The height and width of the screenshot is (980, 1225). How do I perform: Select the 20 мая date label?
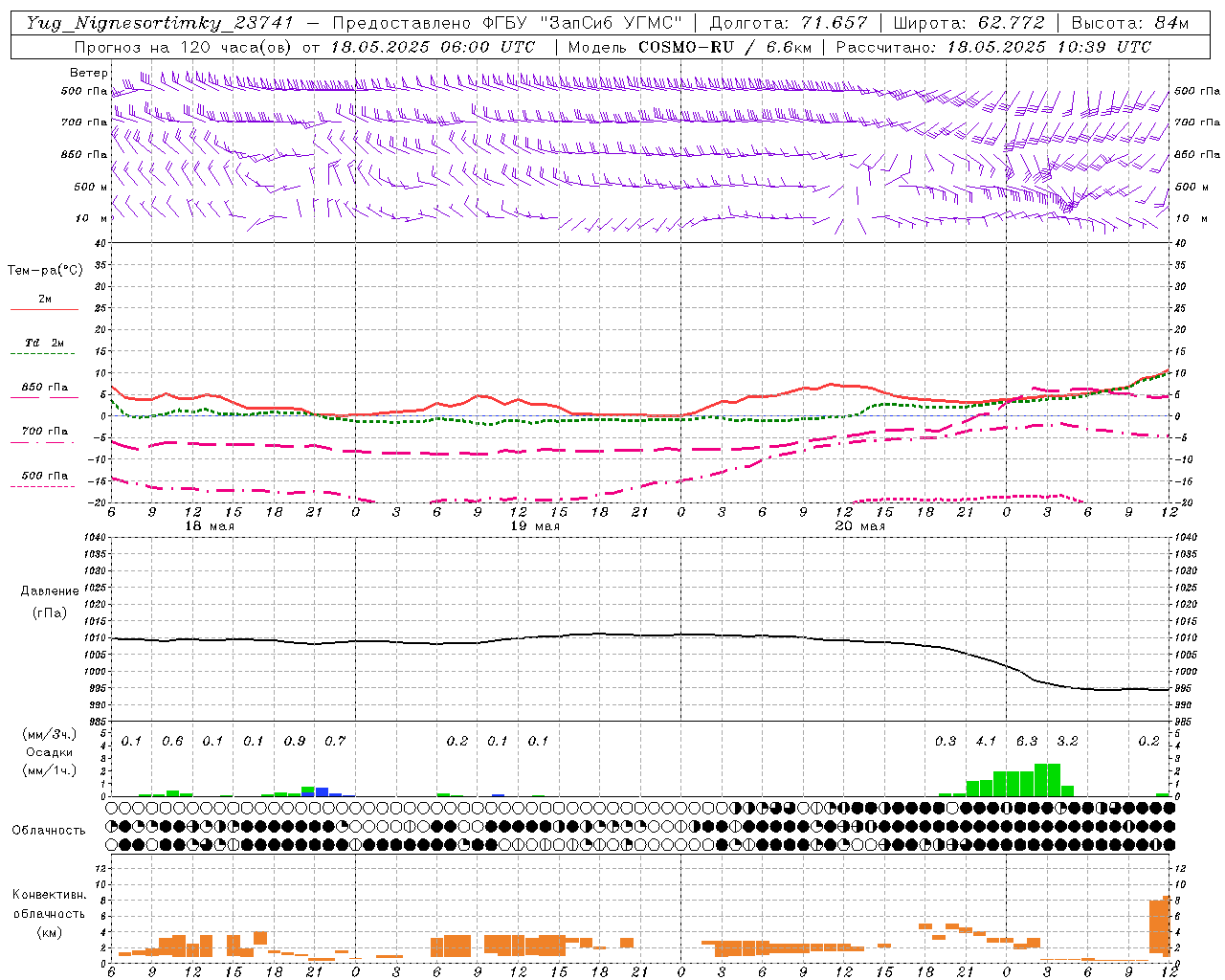point(859,526)
